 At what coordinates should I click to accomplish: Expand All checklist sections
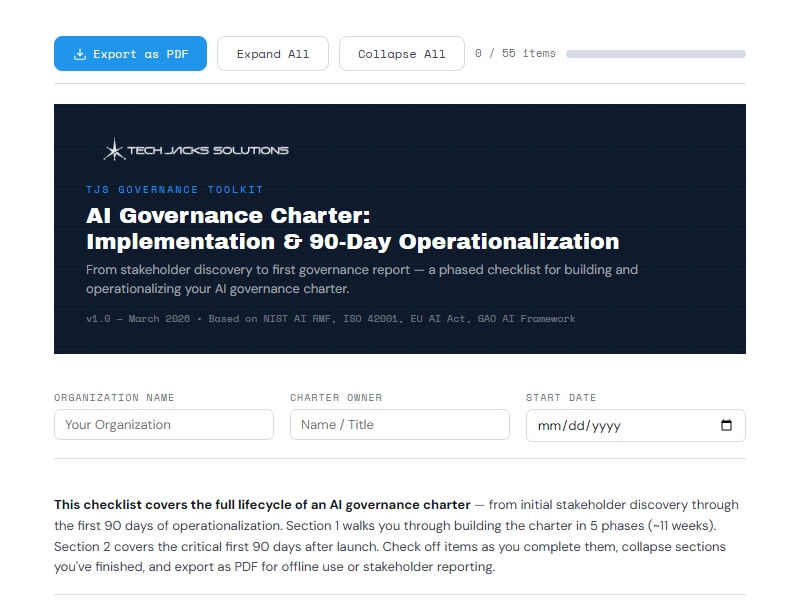click(272, 53)
